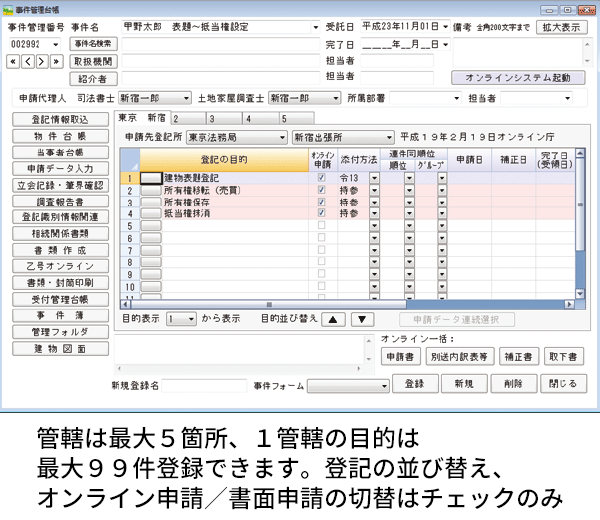This screenshot has height=520, width=600.
Task: Uncheck online application for 所有権移転 (売買)
Action: tap(321, 189)
